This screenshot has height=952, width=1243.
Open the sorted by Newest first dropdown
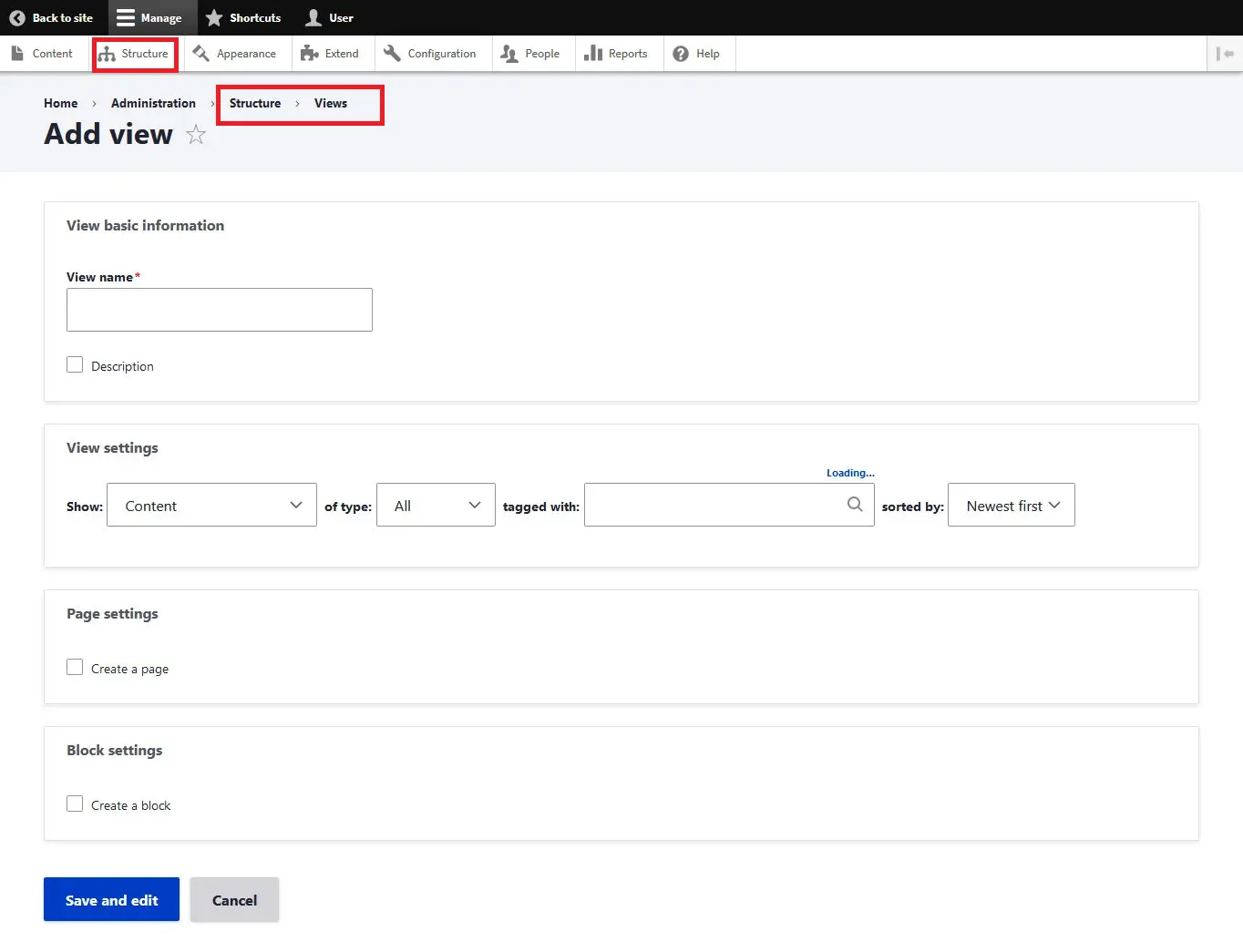1012,505
